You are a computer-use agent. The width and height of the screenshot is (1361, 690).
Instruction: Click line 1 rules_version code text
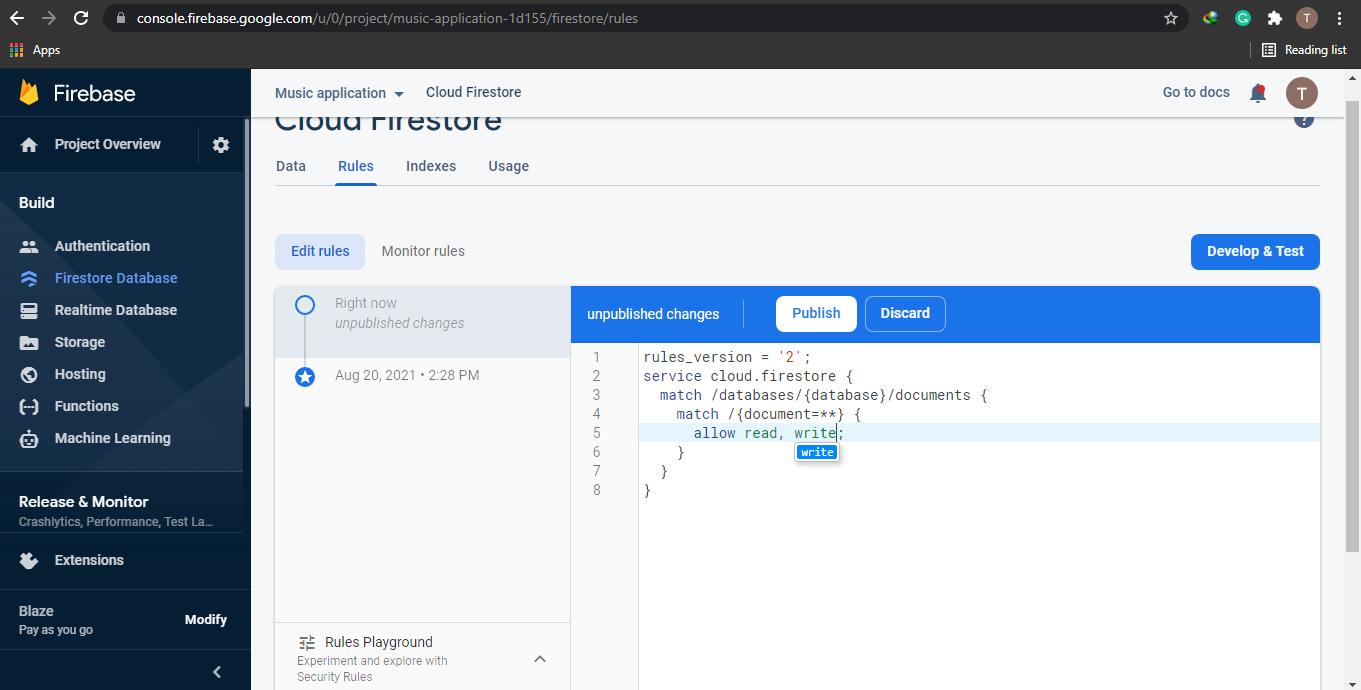727,357
